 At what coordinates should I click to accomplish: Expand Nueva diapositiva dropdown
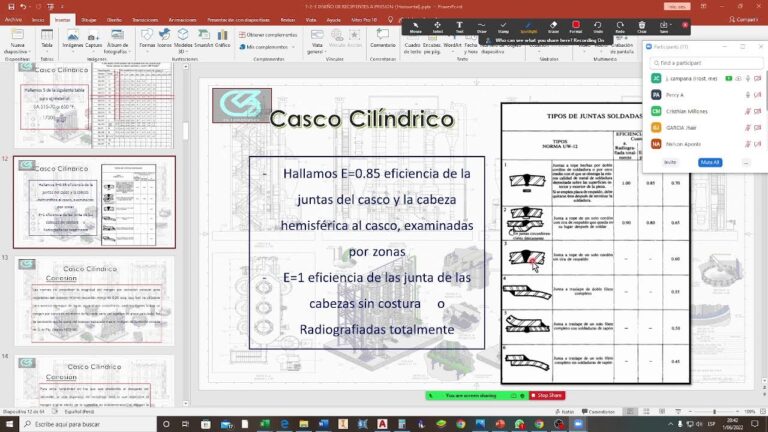click(17, 51)
